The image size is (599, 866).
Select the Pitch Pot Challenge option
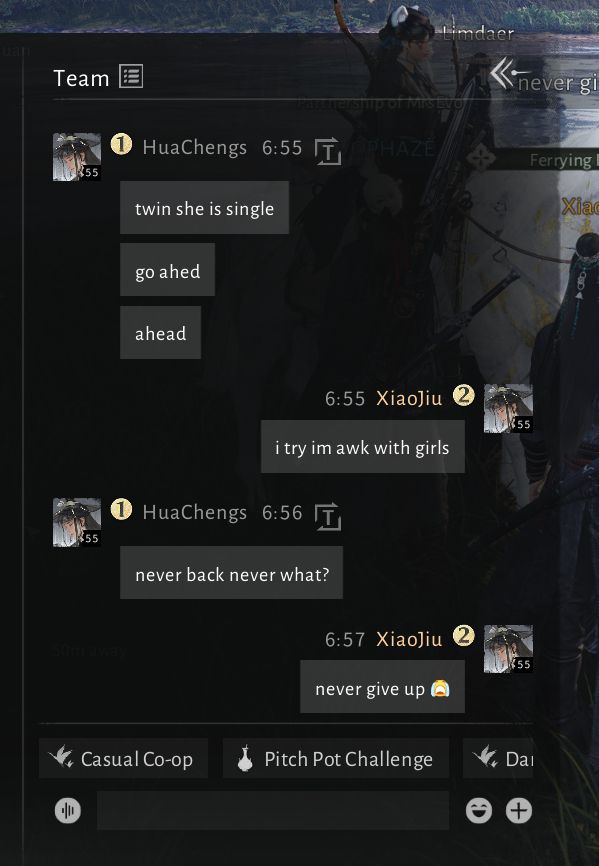point(336,758)
